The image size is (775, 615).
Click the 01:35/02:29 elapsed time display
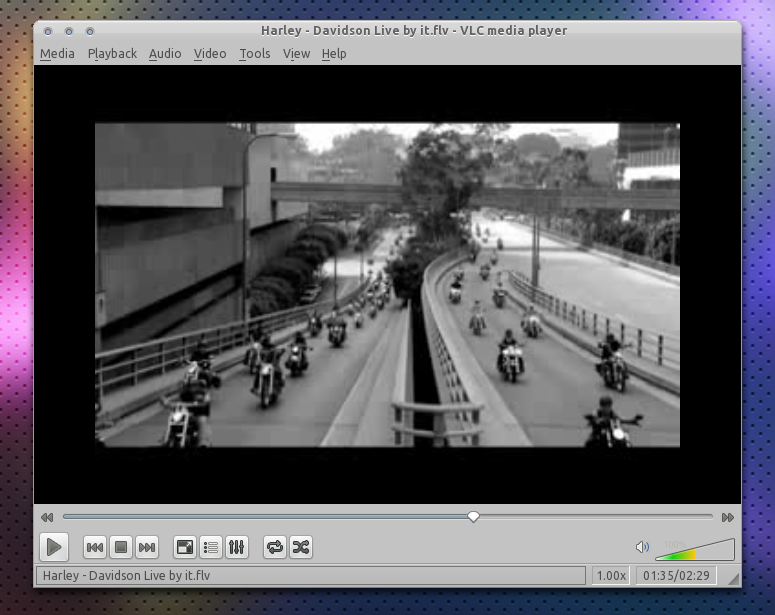pyautogui.click(x=675, y=576)
